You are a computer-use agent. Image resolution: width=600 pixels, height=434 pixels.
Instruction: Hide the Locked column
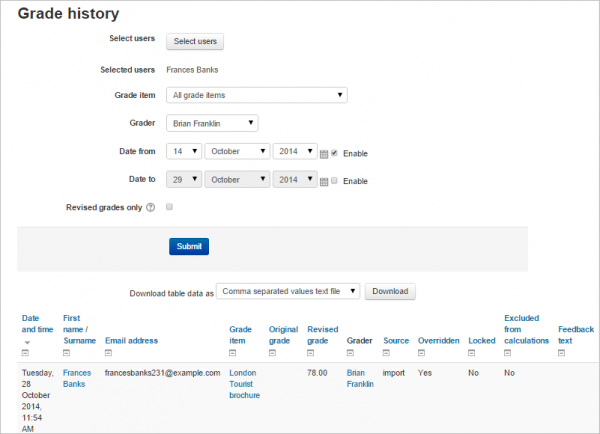472,353
